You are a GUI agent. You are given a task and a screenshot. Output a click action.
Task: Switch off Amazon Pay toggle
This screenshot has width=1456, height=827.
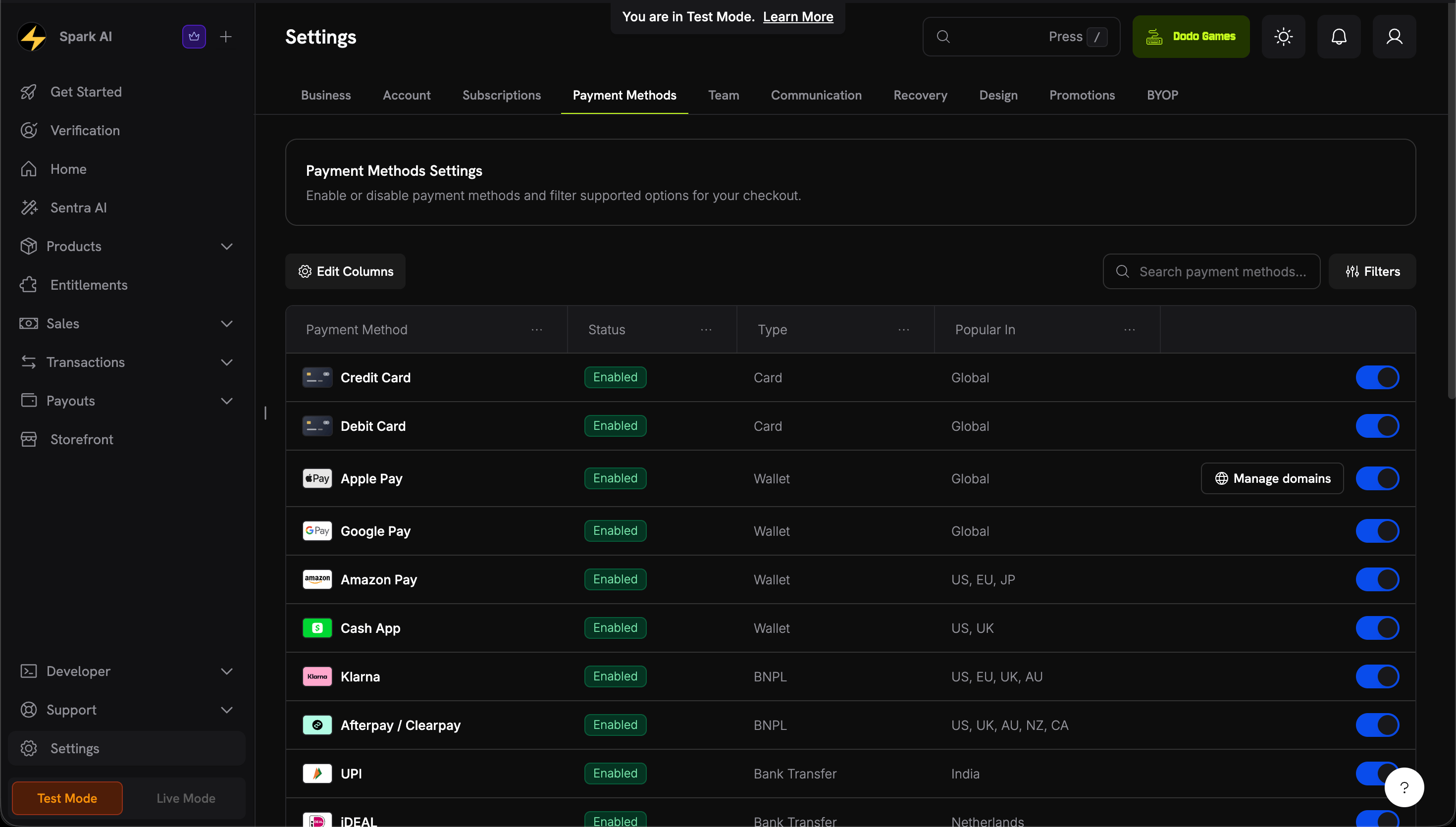(x=1377, y=580)
